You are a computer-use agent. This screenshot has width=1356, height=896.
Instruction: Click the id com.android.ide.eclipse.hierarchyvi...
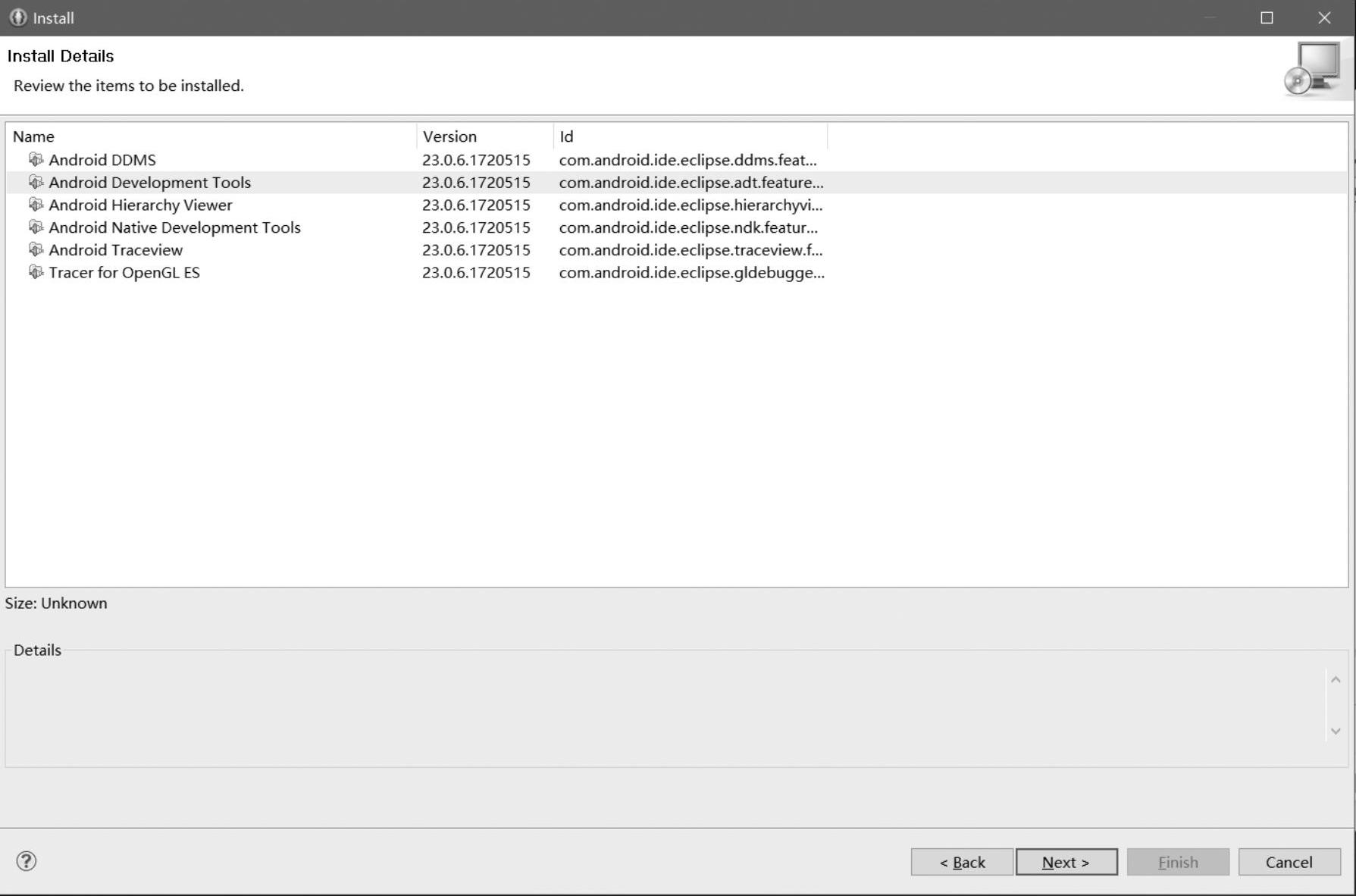pyautogui.click(x=691, y=205)
